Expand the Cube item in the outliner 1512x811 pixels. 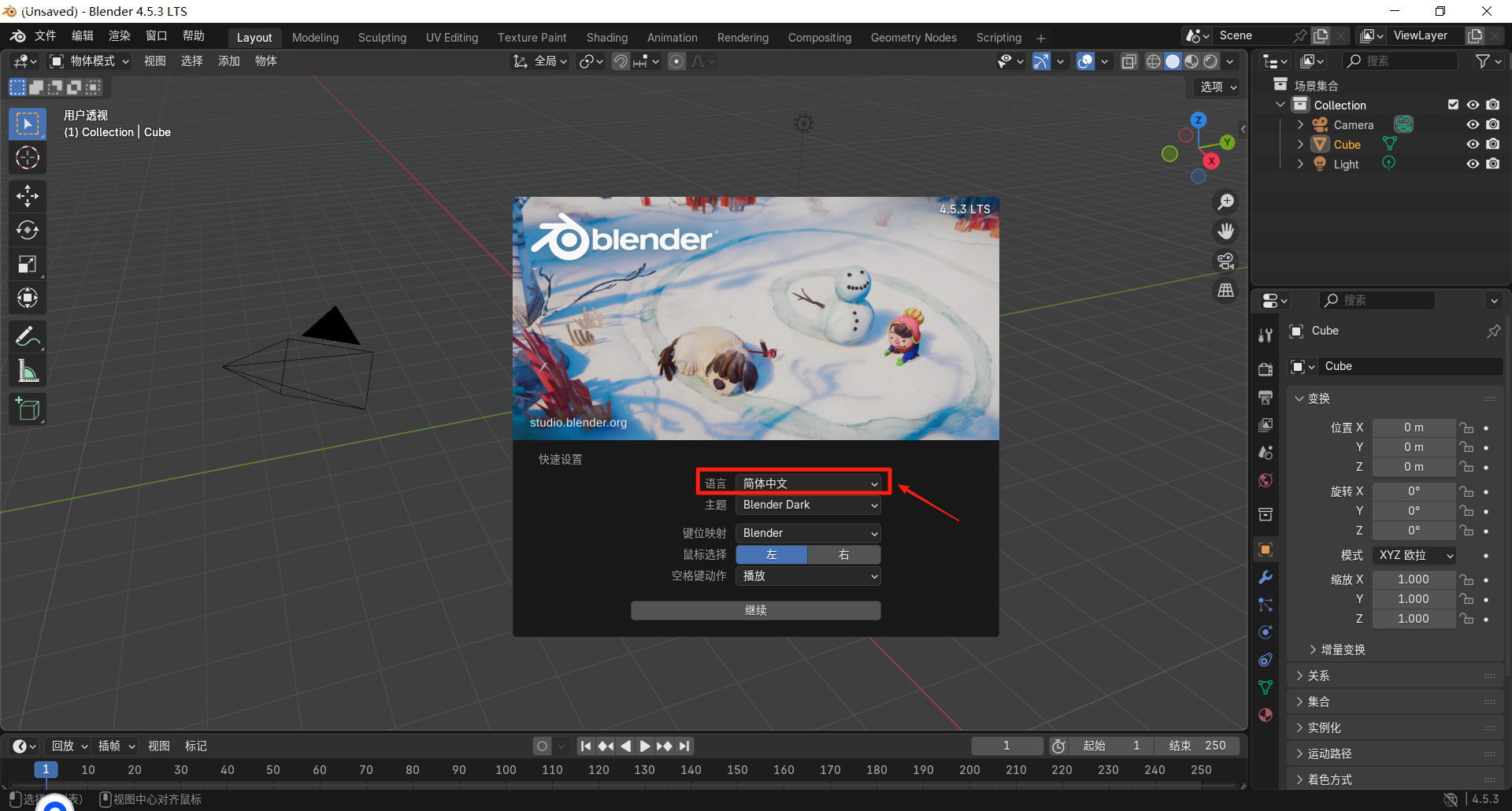click(x=1300, y=144)
